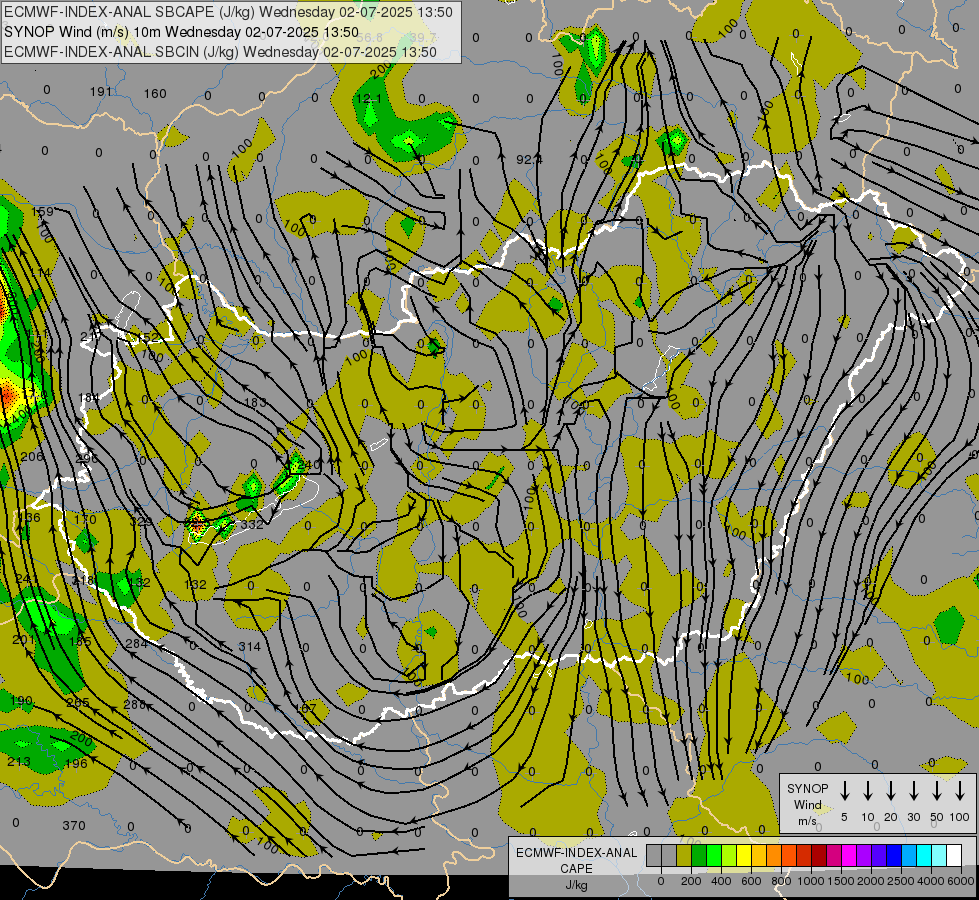
Task: Pick the cyan swatch near 4000
Action: (923, 855)
